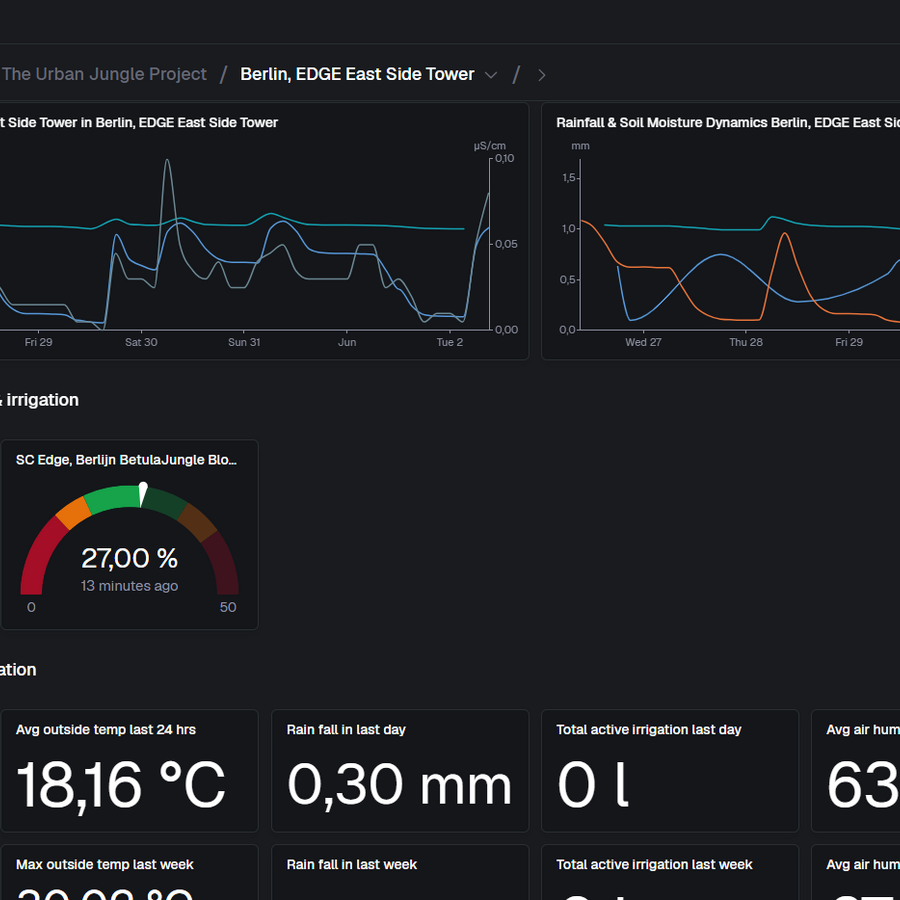Select Berlin, EDGE East Side Tower breadcrumb

(x=357, y=74)
